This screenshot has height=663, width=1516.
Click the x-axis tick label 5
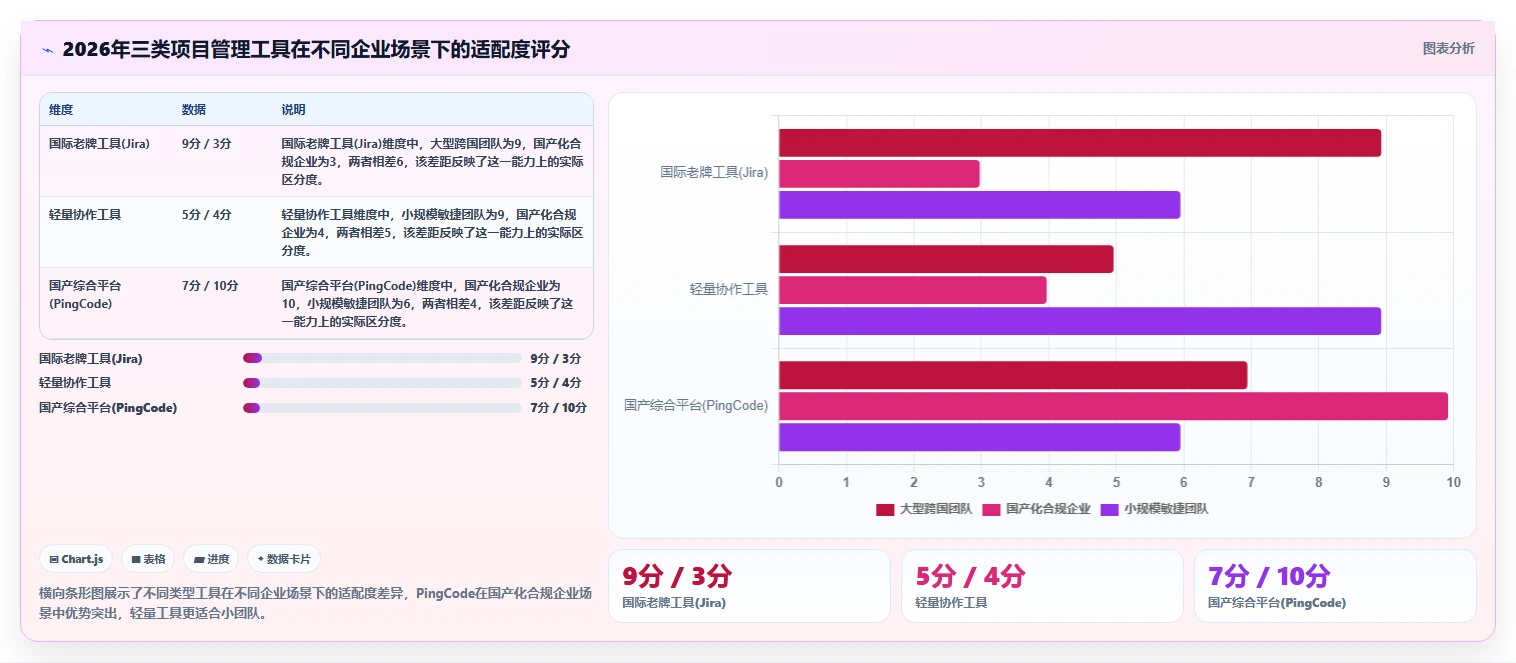coord(1116,482)
